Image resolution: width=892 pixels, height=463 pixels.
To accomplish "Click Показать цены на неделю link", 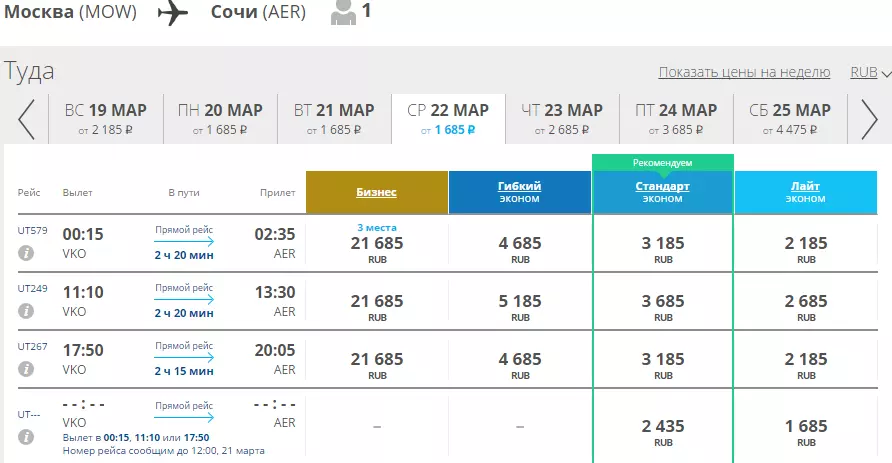I will [x=744, y=72].
